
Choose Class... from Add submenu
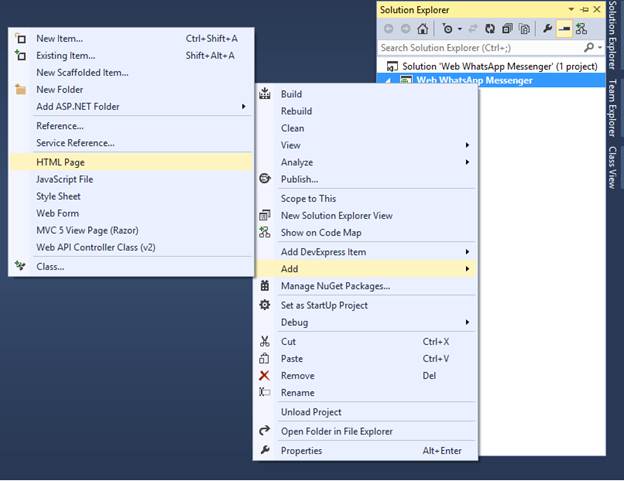131,267
